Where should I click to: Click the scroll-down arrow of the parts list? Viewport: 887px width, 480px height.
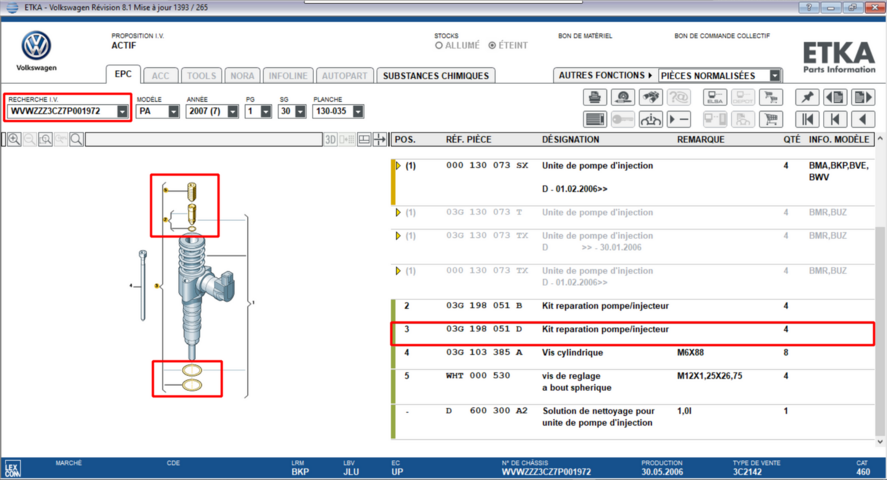click(x=880, y=442)
